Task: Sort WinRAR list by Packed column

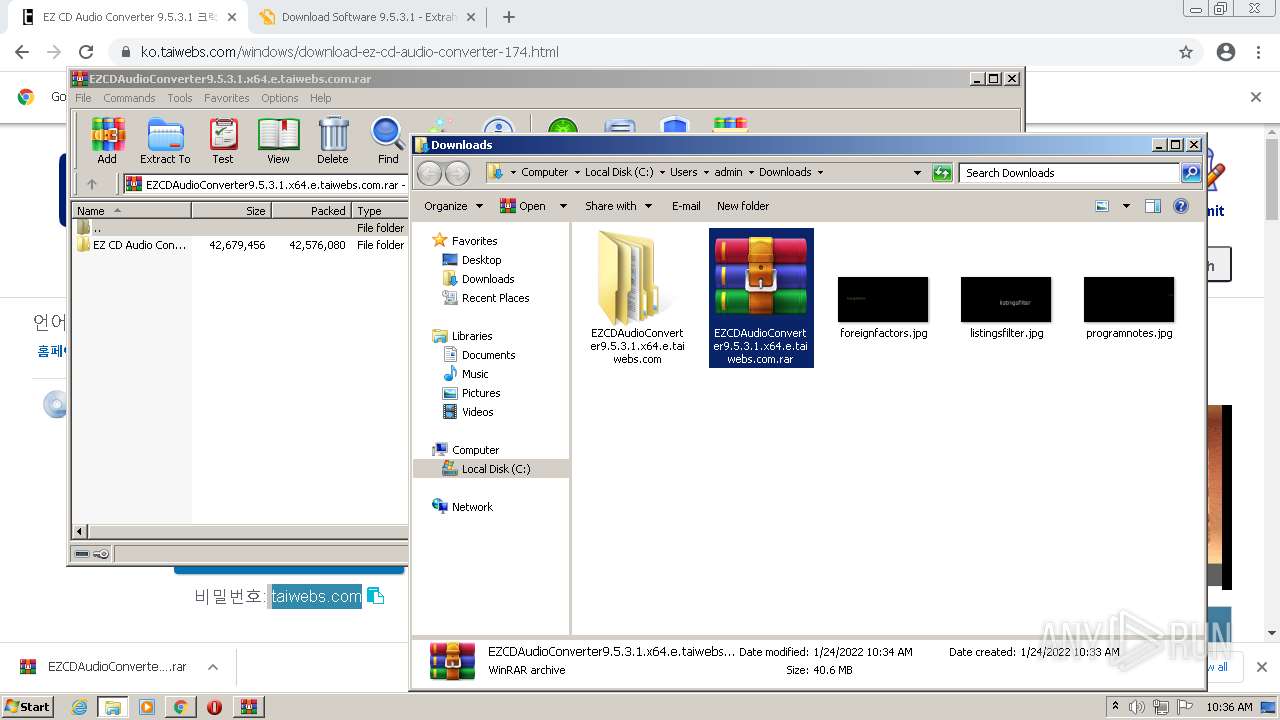Action: point(311,211)
